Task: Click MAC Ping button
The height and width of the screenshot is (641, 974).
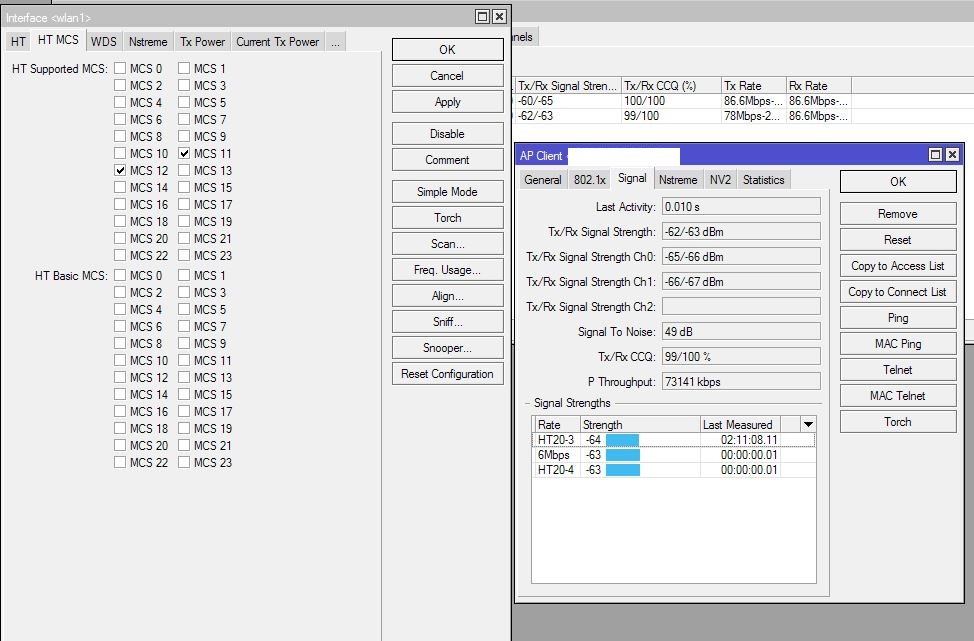Action: [898, 344]
